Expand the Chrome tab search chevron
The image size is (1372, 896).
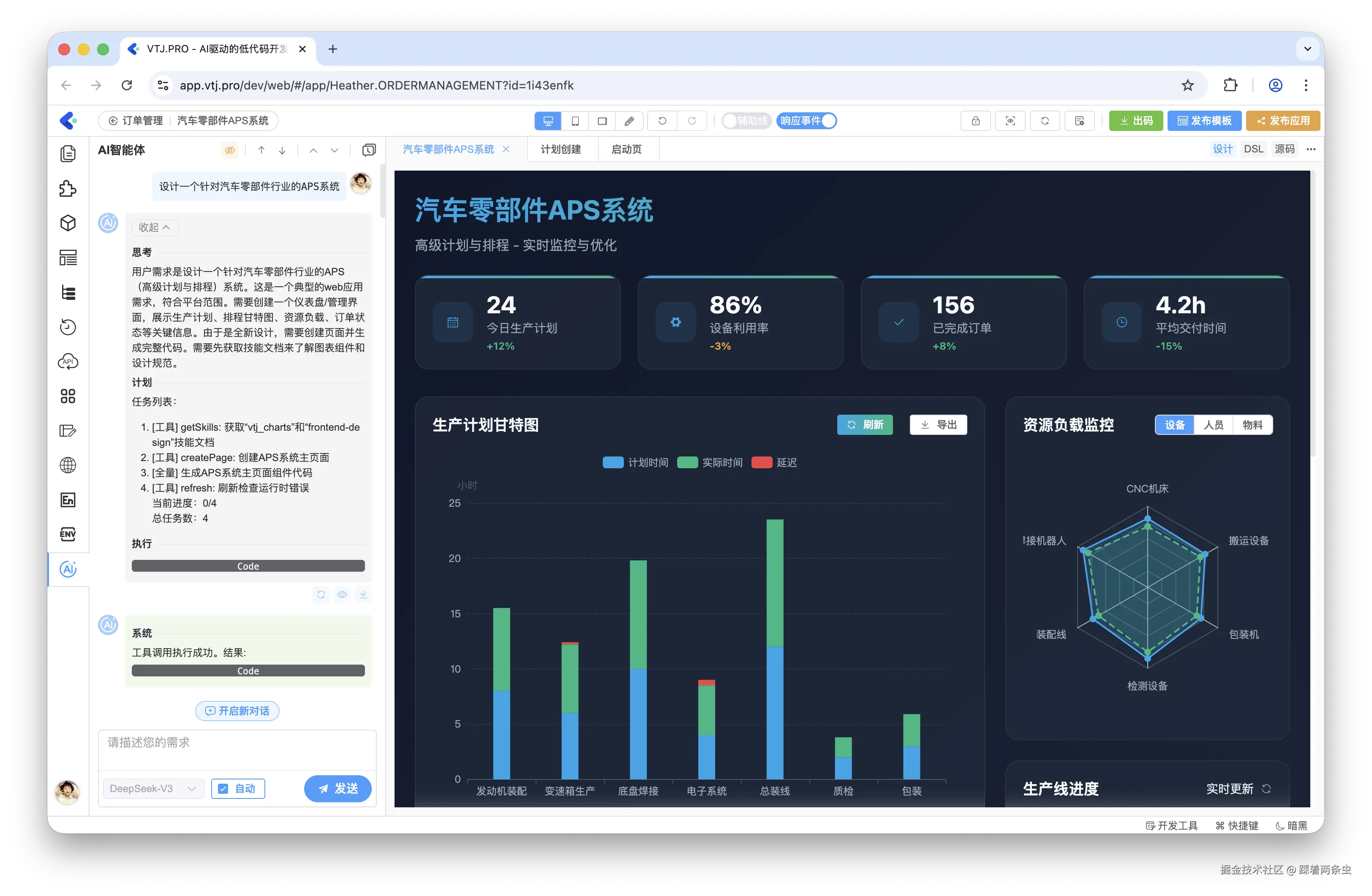[1307, 49]
